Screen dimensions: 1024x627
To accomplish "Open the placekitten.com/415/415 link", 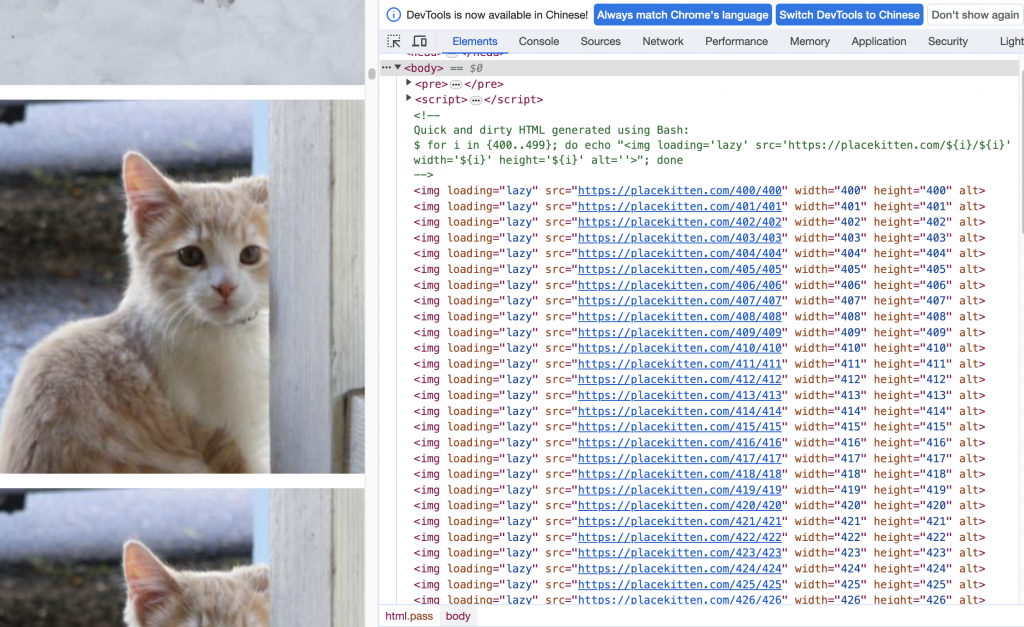I will click(679, 426).
